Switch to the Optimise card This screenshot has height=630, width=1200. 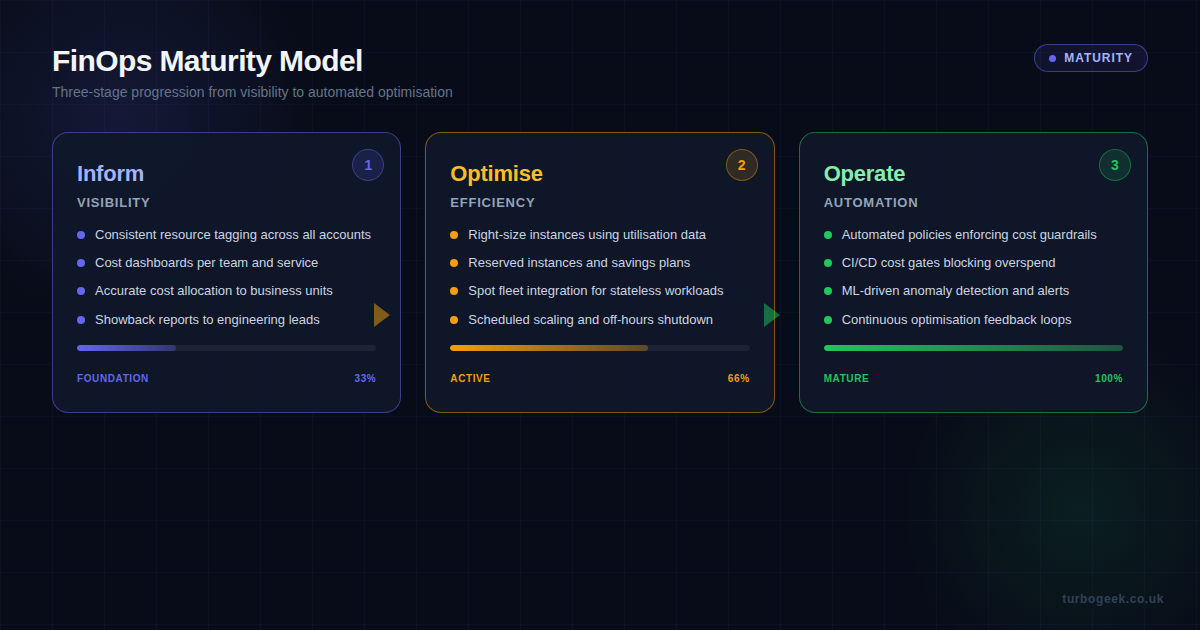pos(599,272)
